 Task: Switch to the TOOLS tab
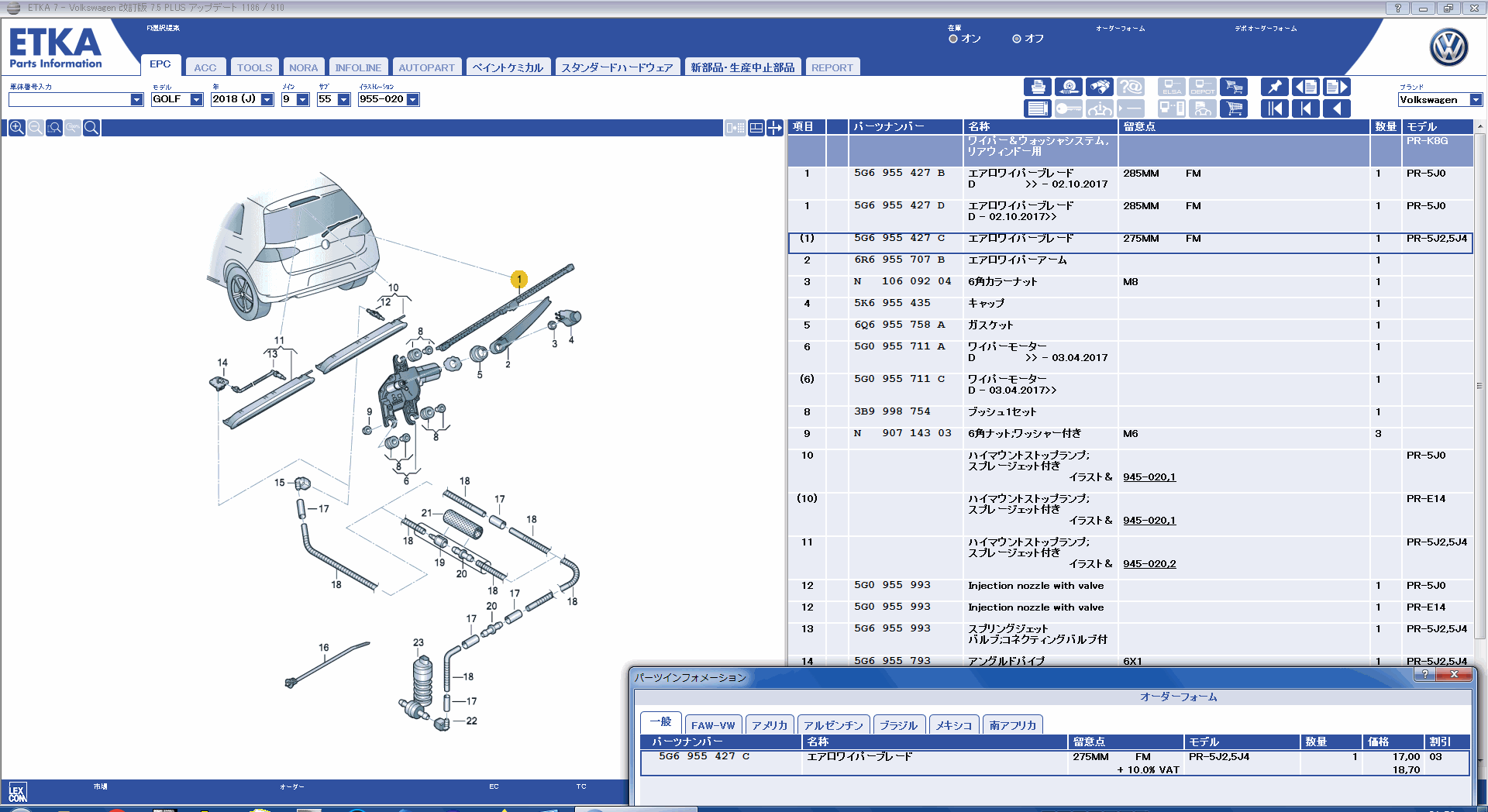[x=255, y=67]
